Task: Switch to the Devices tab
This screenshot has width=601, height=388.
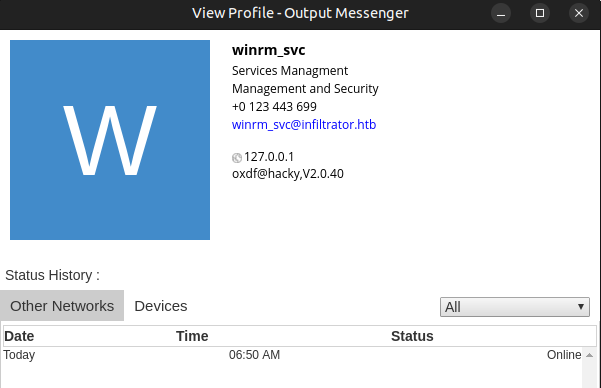Action: [x=161, y=306]
